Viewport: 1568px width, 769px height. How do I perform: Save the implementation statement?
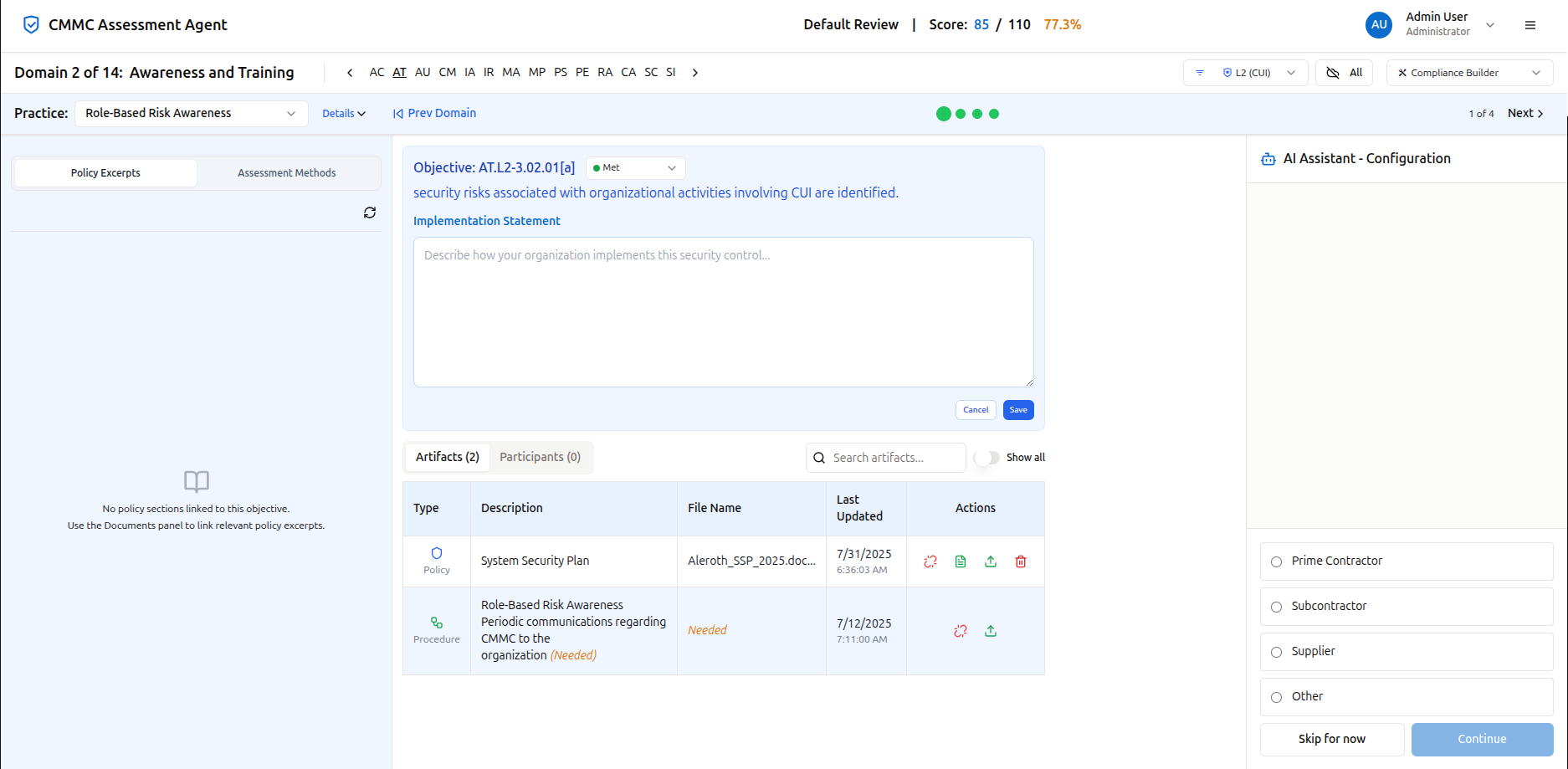[1017, 409]
